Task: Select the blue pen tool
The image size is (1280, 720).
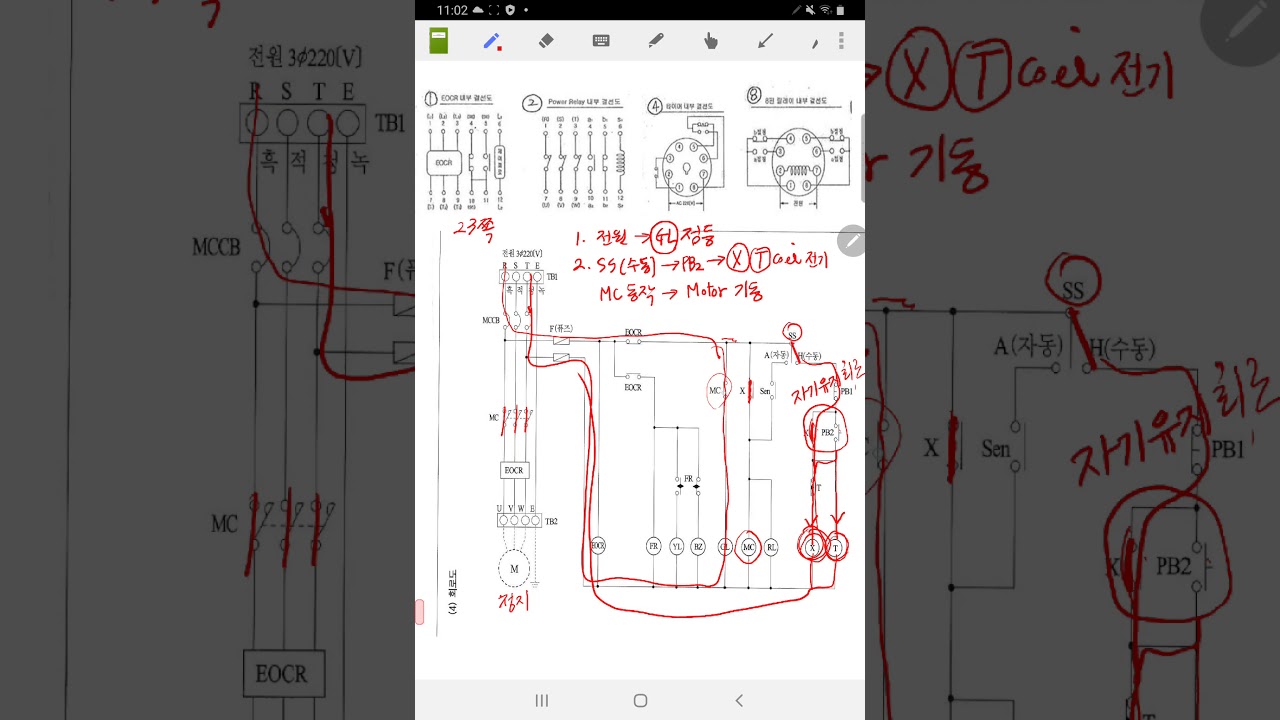Action: pos(492,41)
